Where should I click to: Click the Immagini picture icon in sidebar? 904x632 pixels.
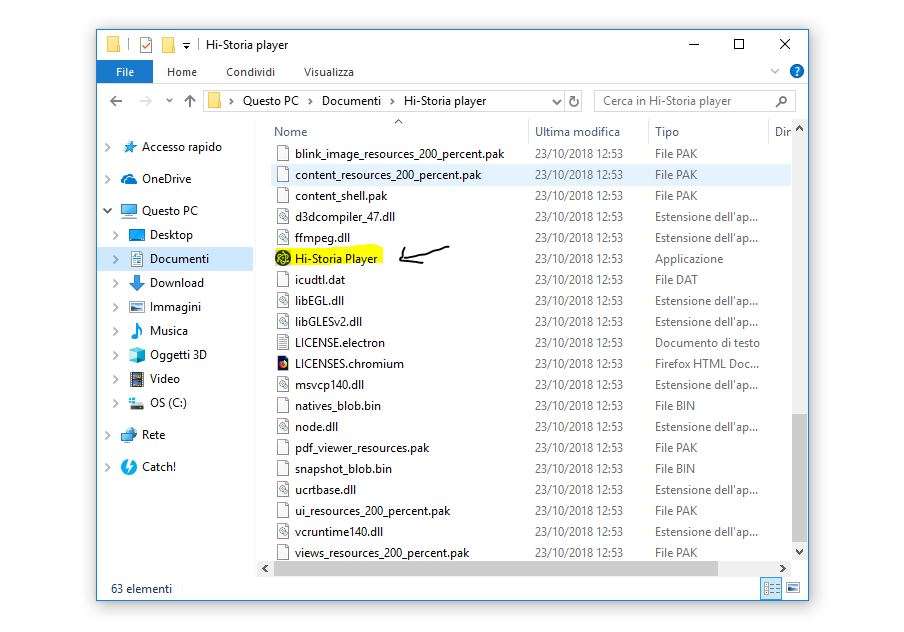(137, 307)
